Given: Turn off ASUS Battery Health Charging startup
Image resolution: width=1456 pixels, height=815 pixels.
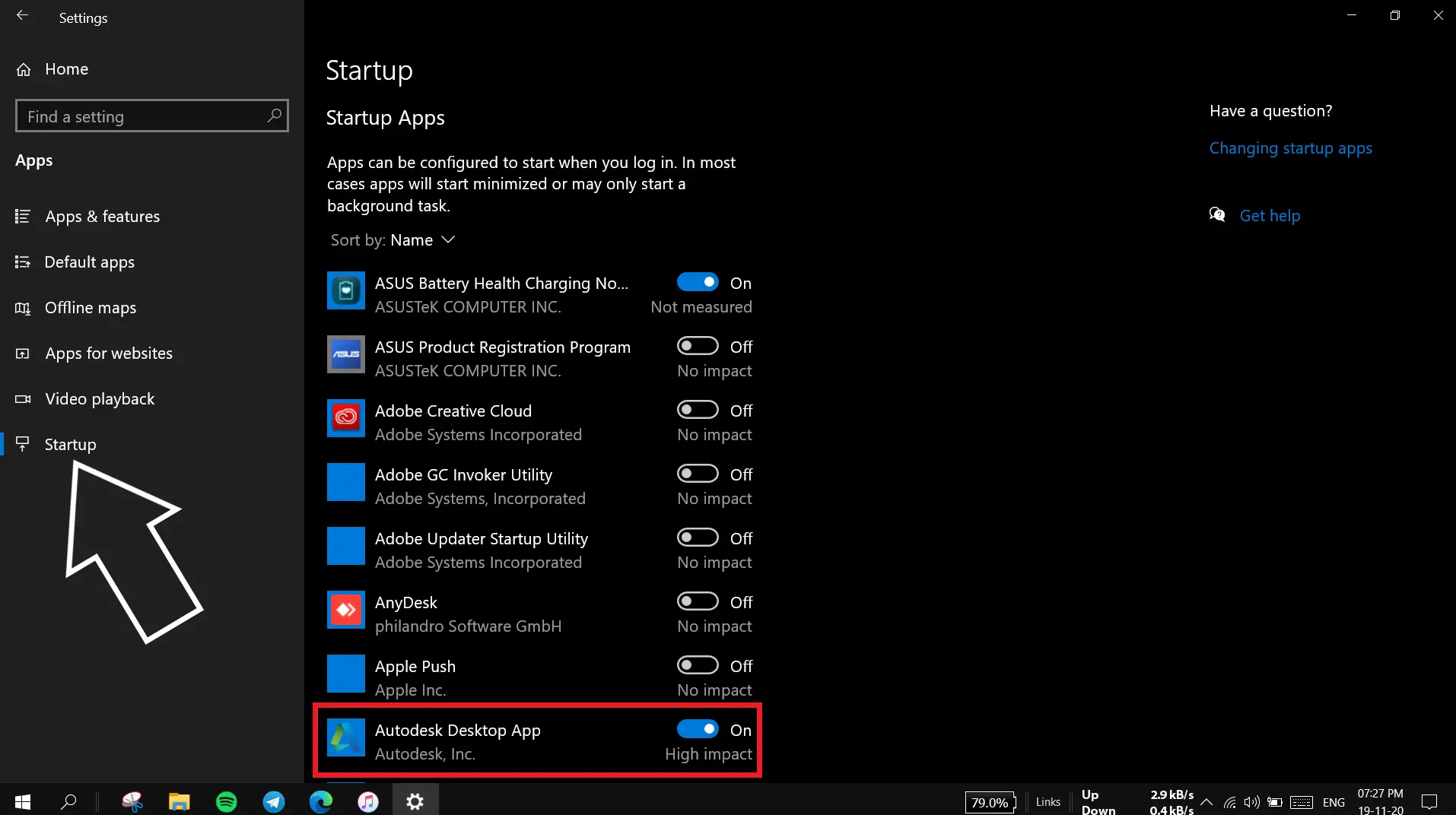Looking at the screenshot, I should pyautogui.click(x=698, y=282).
